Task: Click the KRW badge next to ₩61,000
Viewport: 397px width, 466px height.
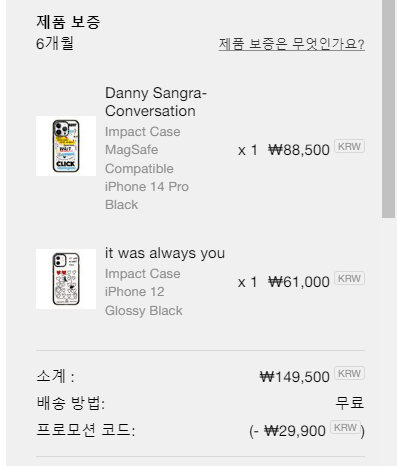Action: [349, 278]
